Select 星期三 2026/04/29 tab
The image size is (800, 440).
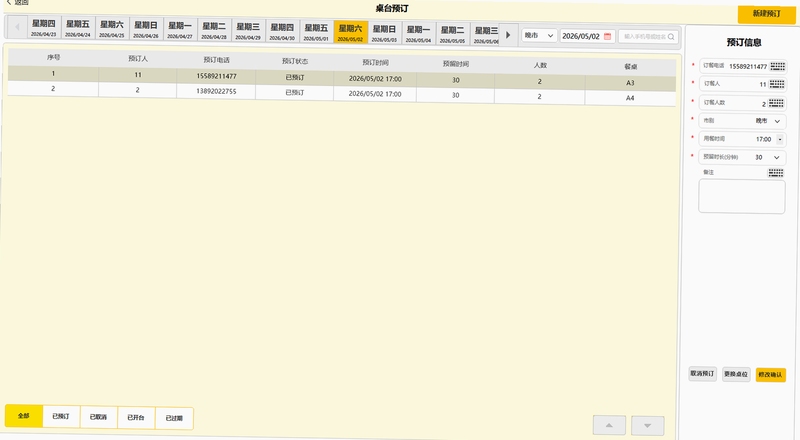tap(248, 31)
